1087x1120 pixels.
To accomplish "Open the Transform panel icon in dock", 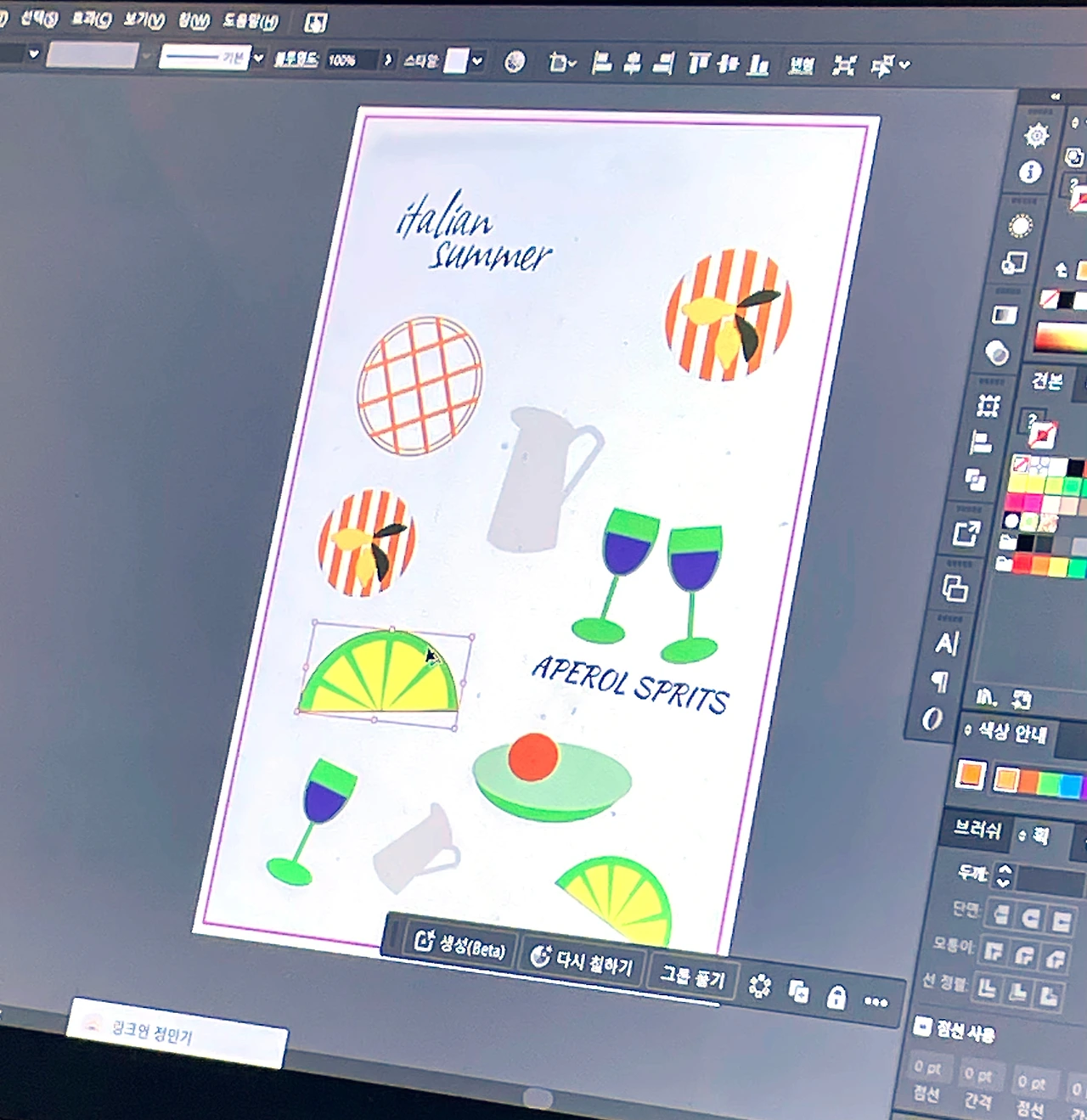I will [x=988, y=406].
